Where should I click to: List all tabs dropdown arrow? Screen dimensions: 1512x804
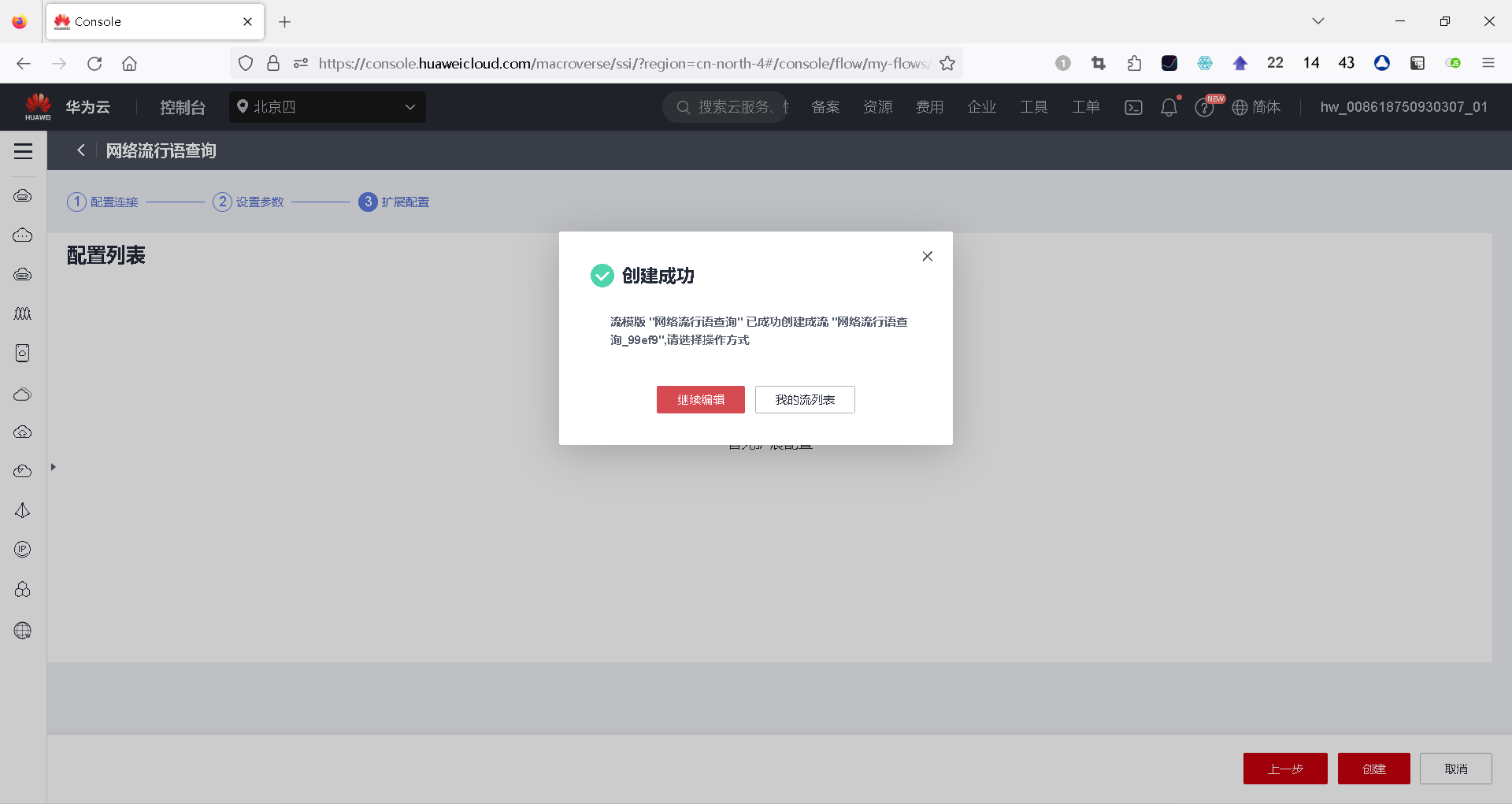pyautogui.click(x=1318, y=21)
